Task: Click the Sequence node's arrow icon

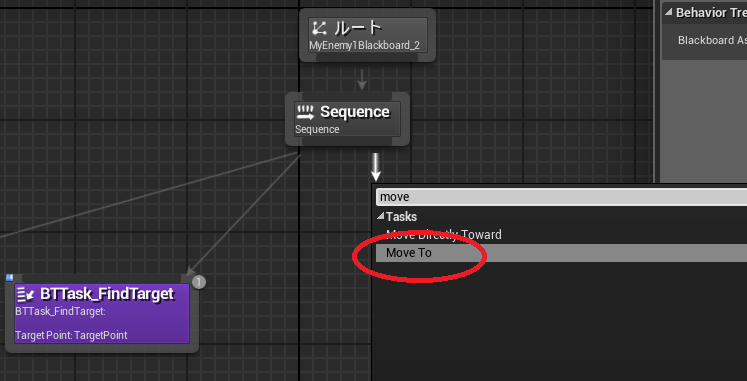Action: pos(305,112)
